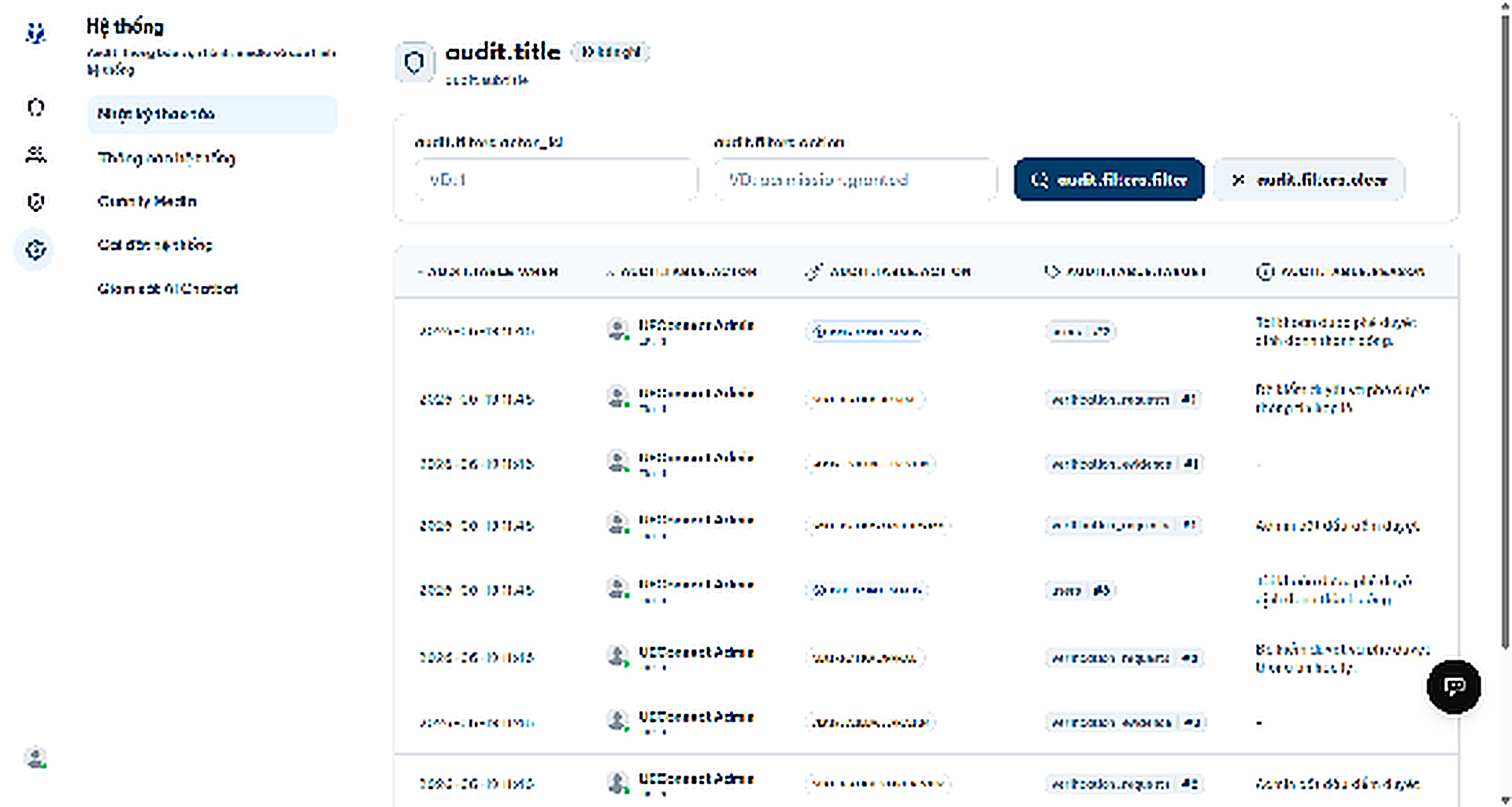This screenshot has height=807, width=1512.
Task: Click the scroll-down arrow at the scrollbar bottom
Action: pyautogui.click(x=1505, y=799)
